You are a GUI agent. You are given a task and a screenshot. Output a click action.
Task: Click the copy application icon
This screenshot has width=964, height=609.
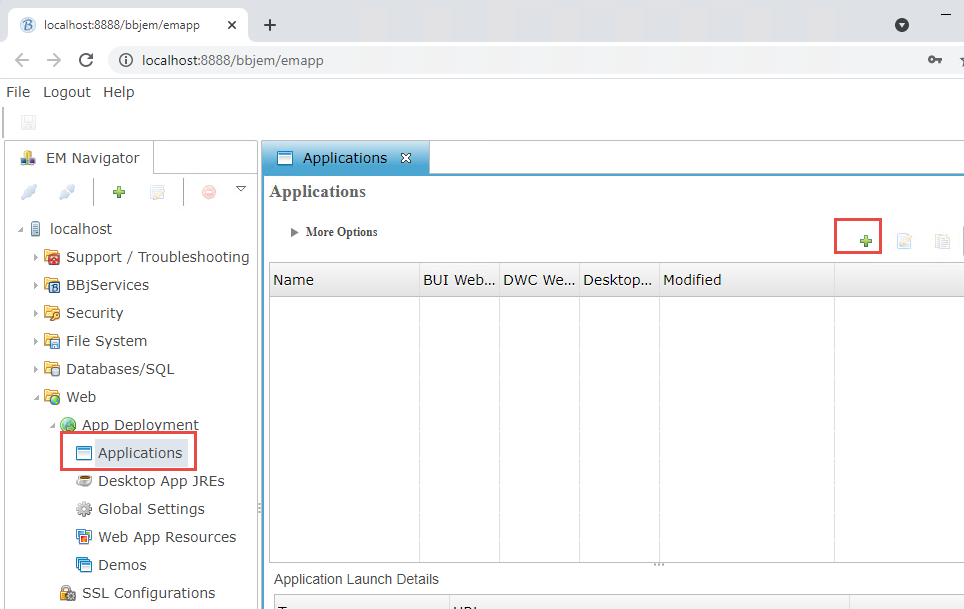(x=942, y=241)
